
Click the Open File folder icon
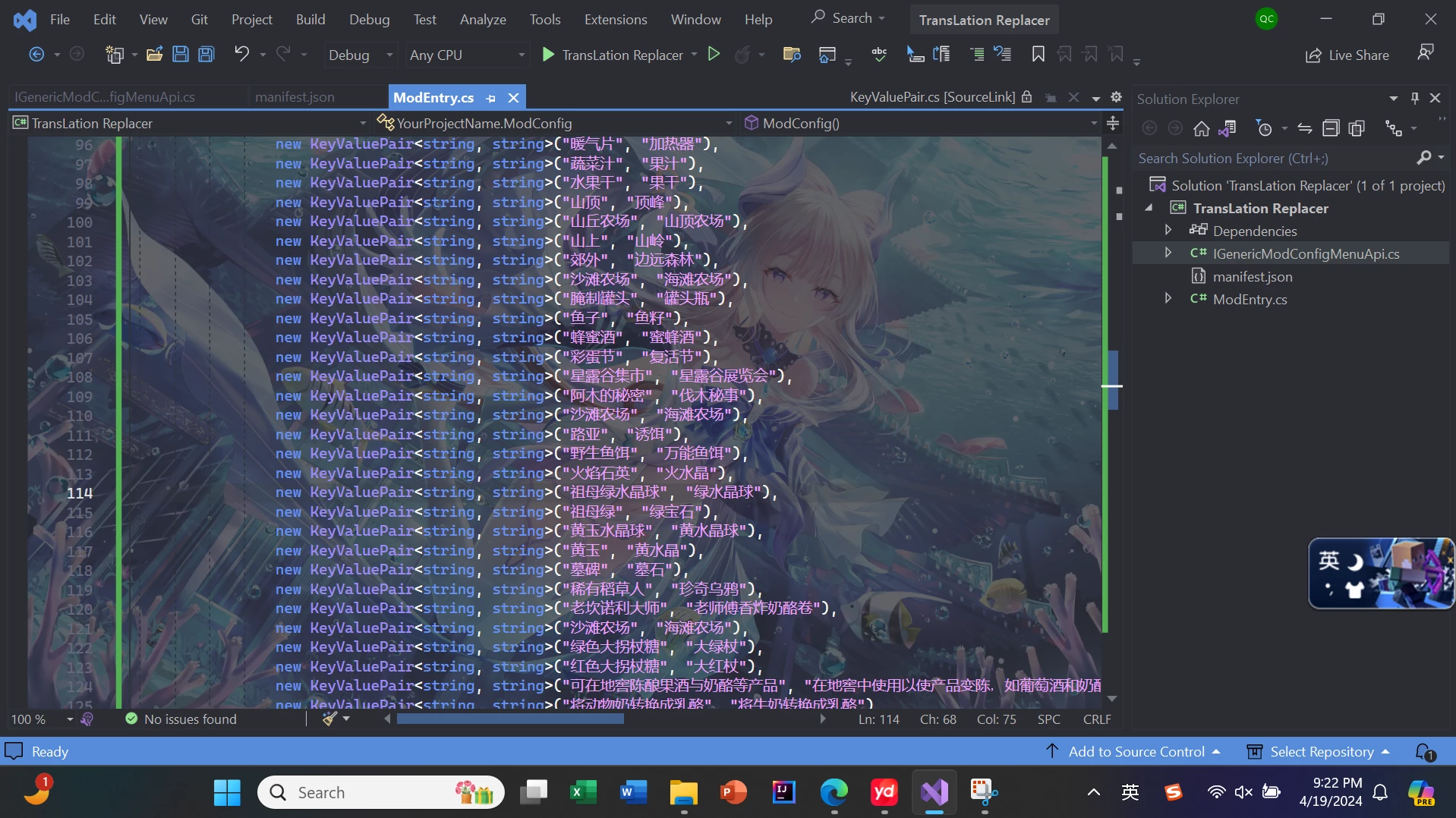(x=155, y=55)
